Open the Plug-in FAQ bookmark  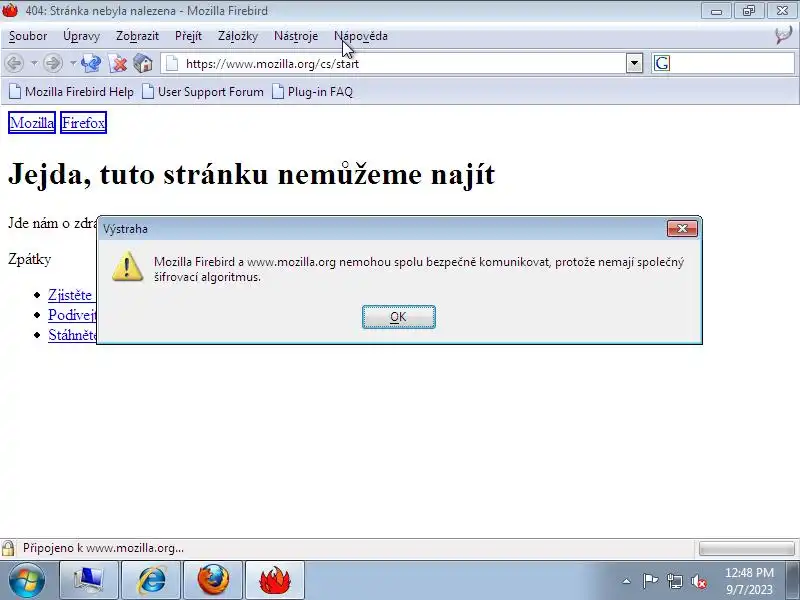pos(313,92)
